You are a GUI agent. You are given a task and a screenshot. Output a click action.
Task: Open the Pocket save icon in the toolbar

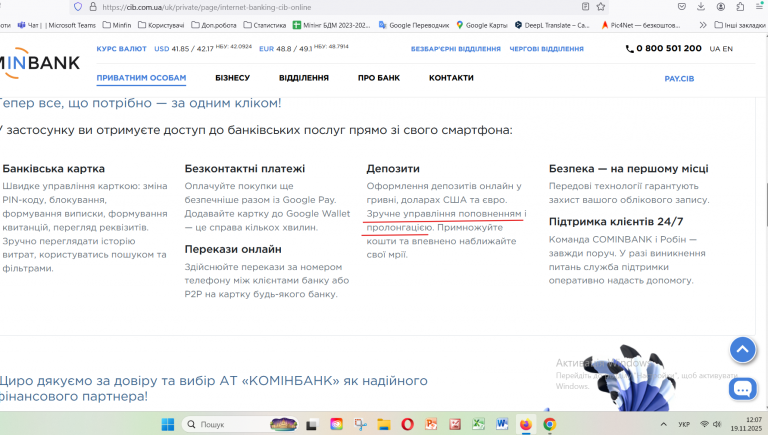(x=682, y=6)
